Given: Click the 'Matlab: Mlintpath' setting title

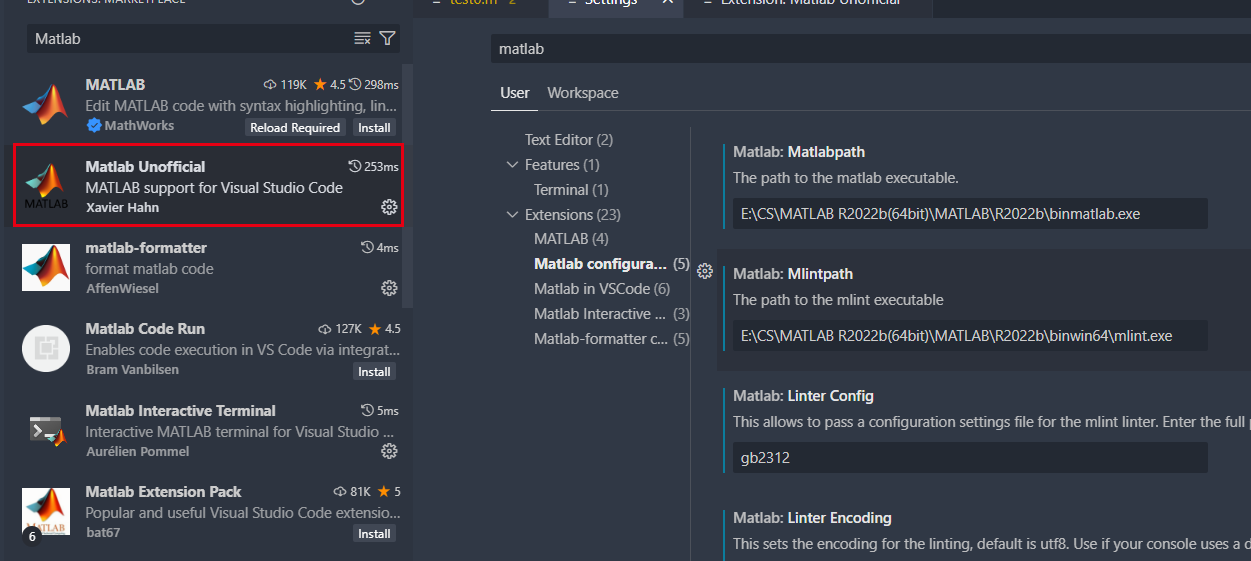Looking at the screenshot, I should (x=793, y=274).
